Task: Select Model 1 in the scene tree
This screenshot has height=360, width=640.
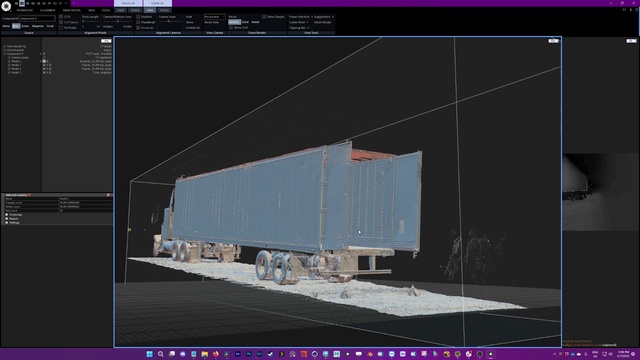Action: pyautogui.click(x=16, y=61)
